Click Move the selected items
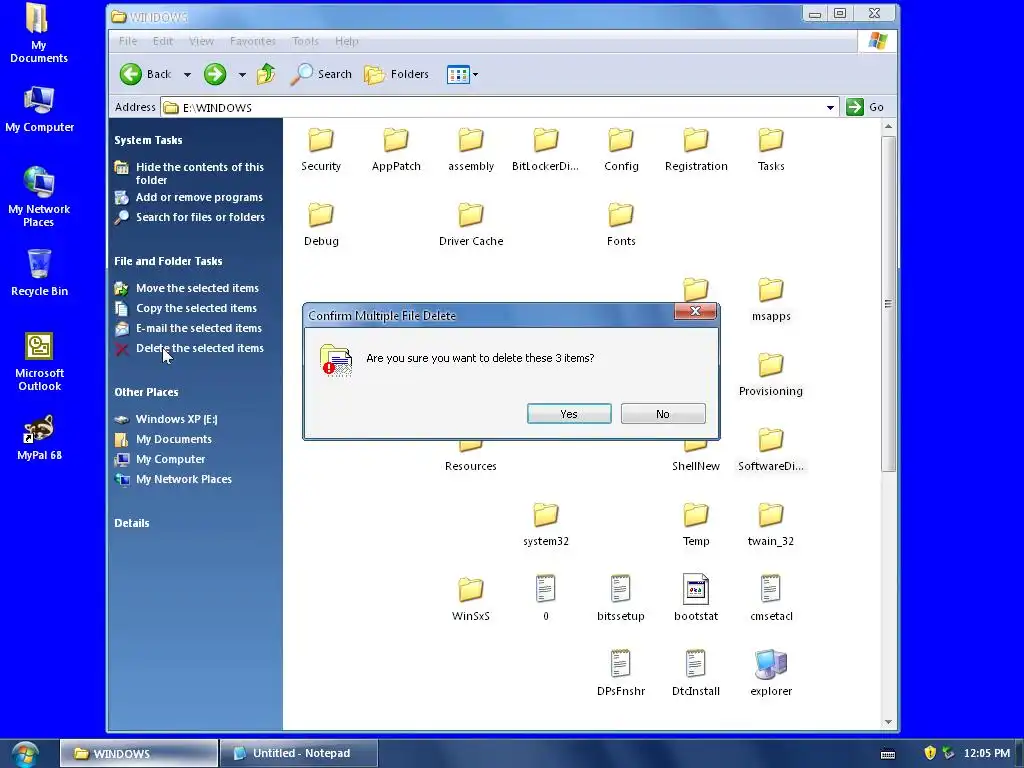 197,288
